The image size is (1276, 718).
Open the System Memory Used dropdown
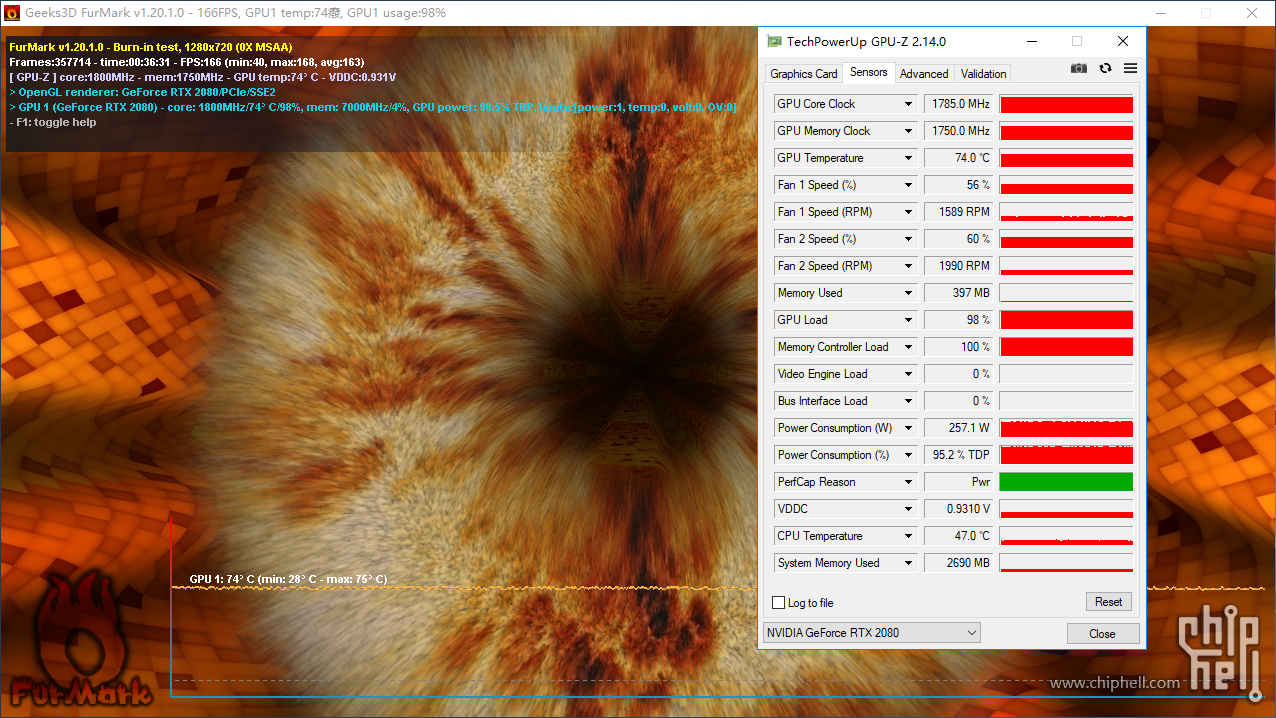(908, 563)
